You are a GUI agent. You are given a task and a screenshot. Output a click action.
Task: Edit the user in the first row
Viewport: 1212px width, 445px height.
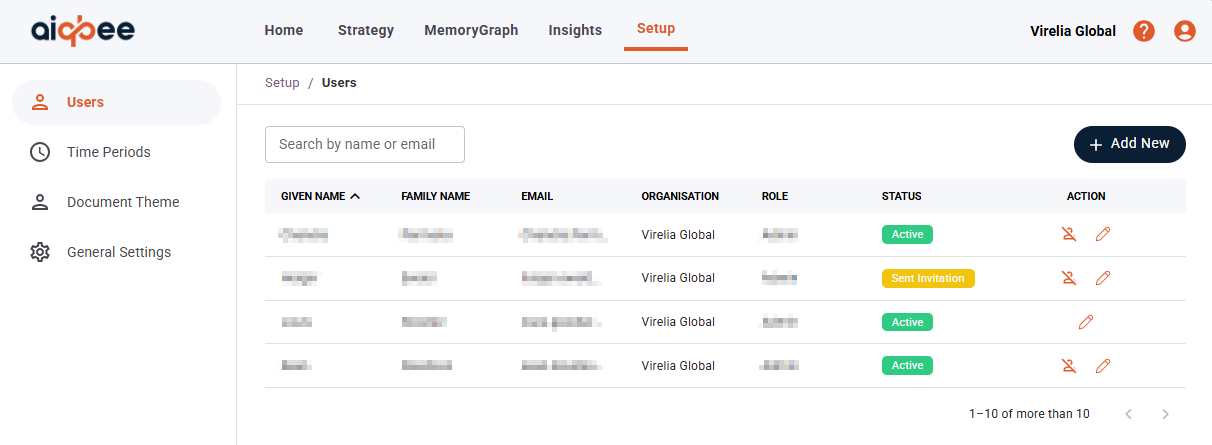point(1103,234)
